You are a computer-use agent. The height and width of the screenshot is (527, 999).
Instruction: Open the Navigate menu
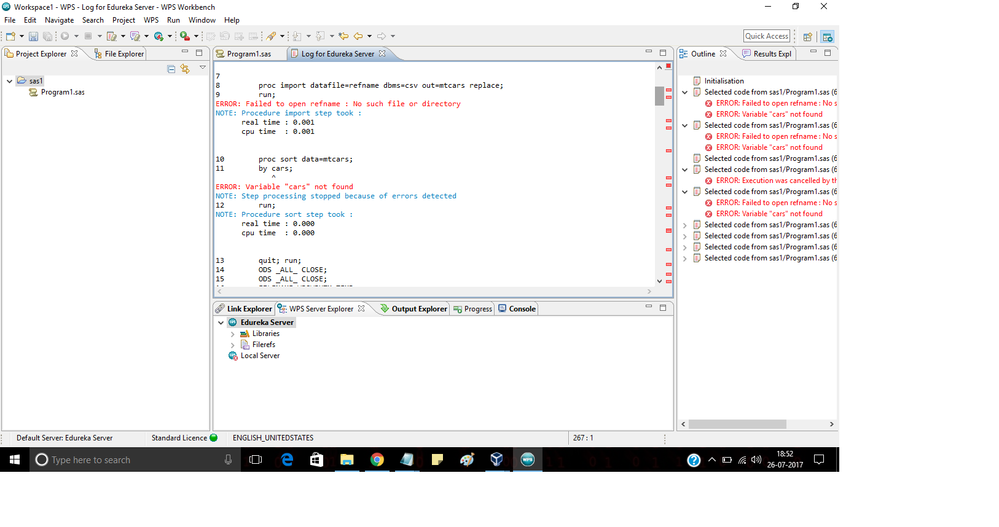pos(59,20)
